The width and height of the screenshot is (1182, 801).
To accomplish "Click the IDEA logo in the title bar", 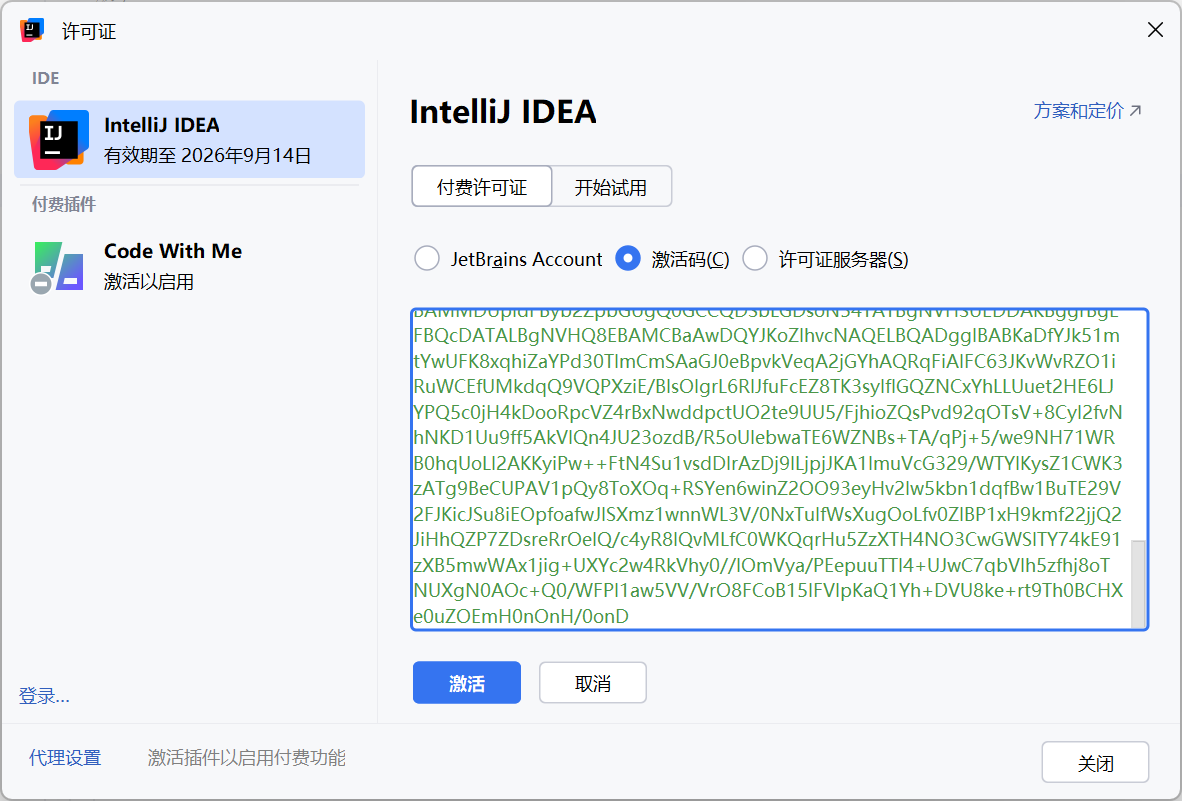I will (x=30, y=29).
